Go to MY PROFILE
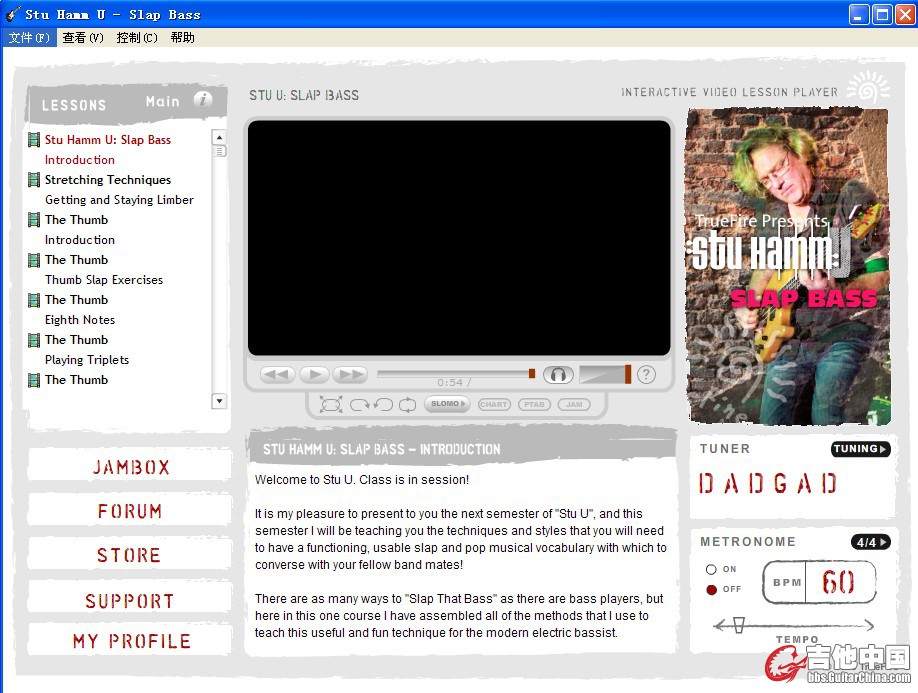This screenshot has width=918, height=693. click(131, 641)
